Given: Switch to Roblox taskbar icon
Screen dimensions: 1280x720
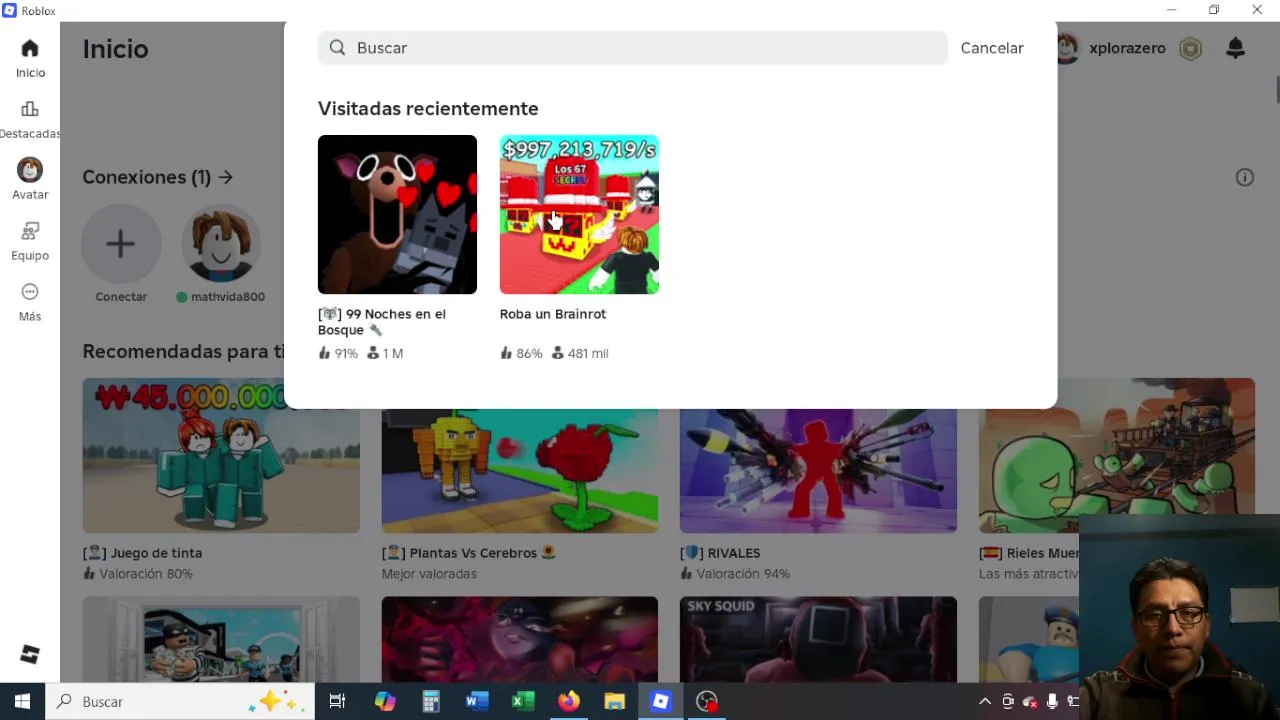Looking at the screenshot, I should (x=661, y=701).
